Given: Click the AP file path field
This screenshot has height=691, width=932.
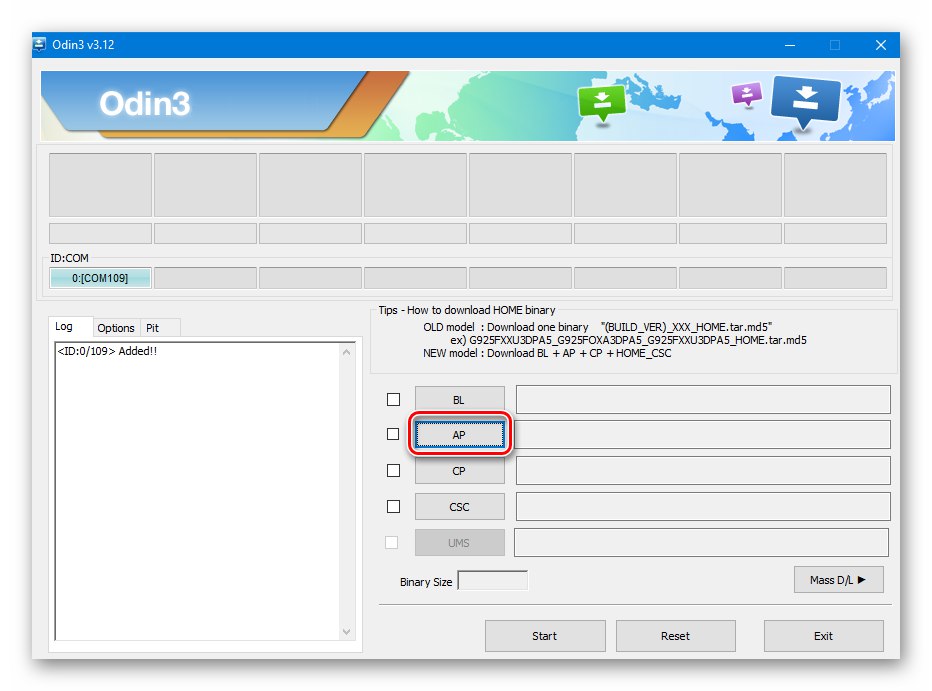Looking at the screenshot, I should tap(703, 434).
